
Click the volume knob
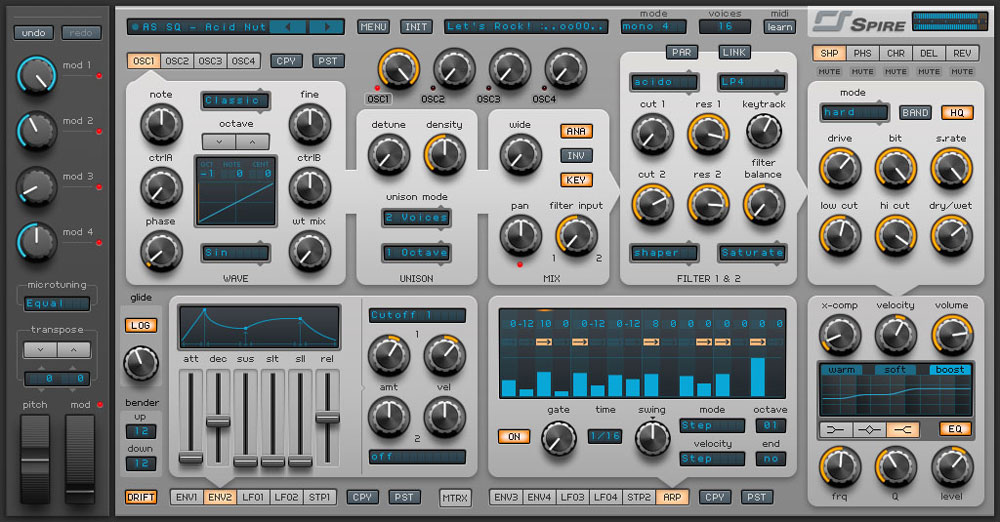(x=952, y=336)
